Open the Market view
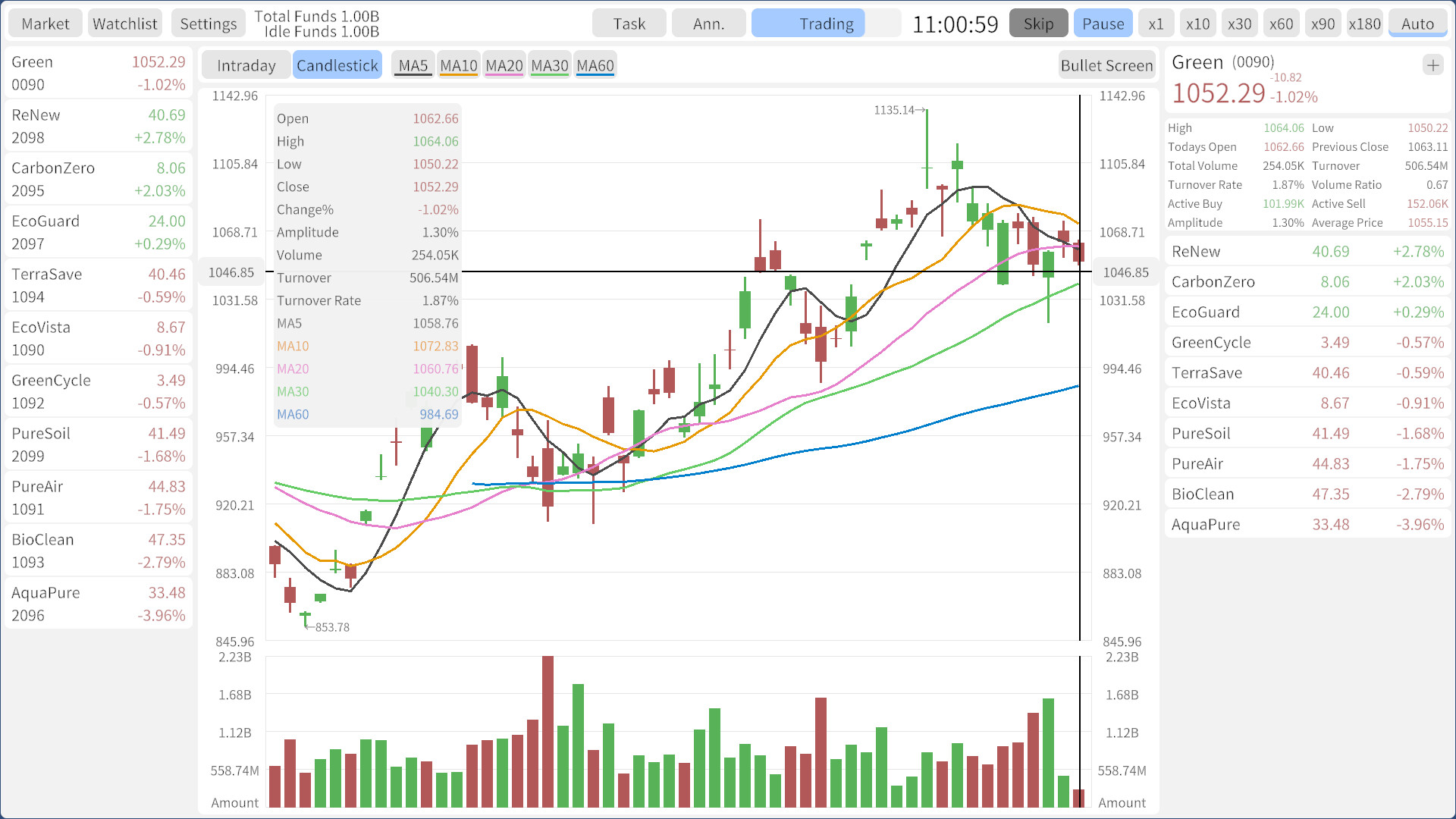This screenshot has height=819, width=1456. pyautogui.click(x=45, y=23)
